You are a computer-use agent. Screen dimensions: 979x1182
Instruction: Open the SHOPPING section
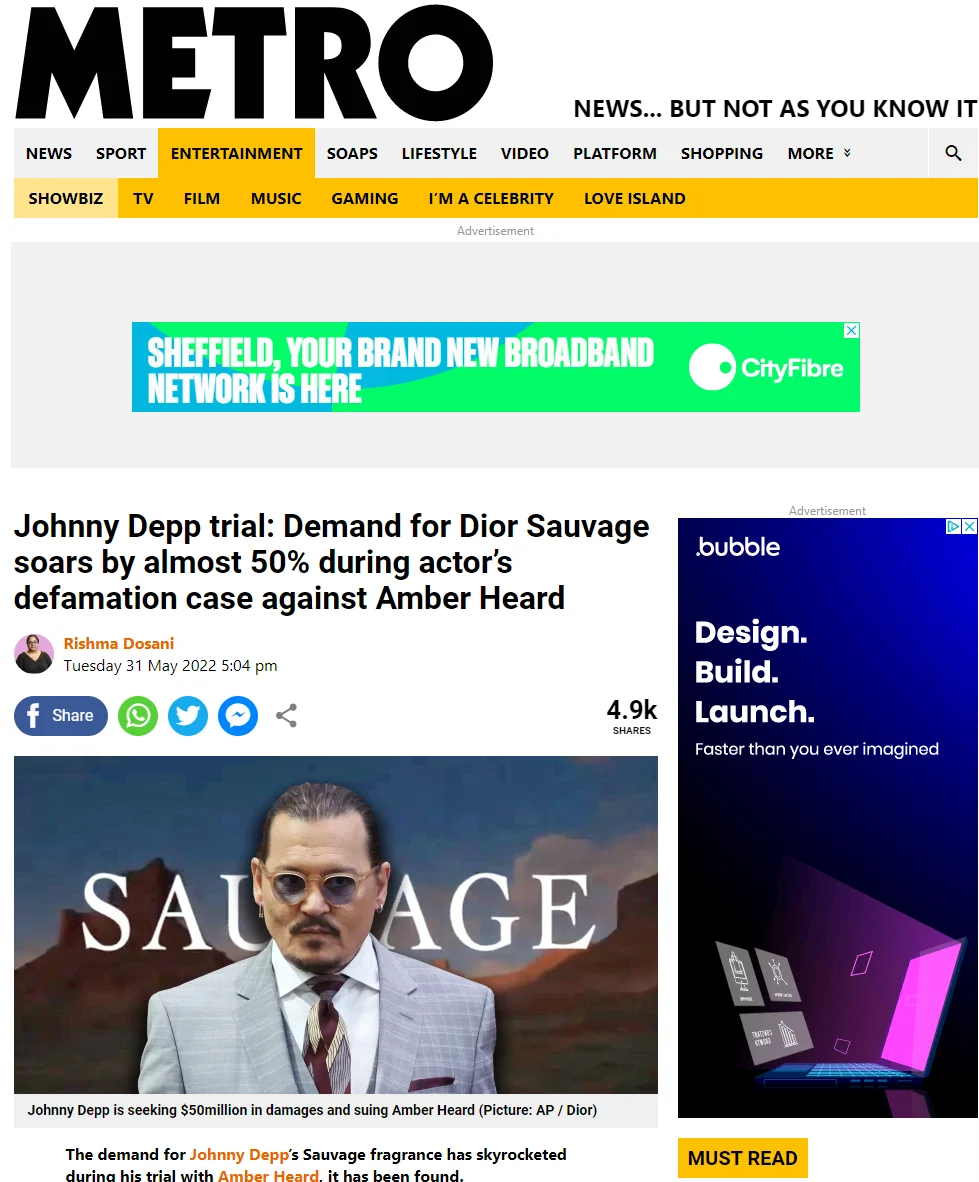point(722,153)
